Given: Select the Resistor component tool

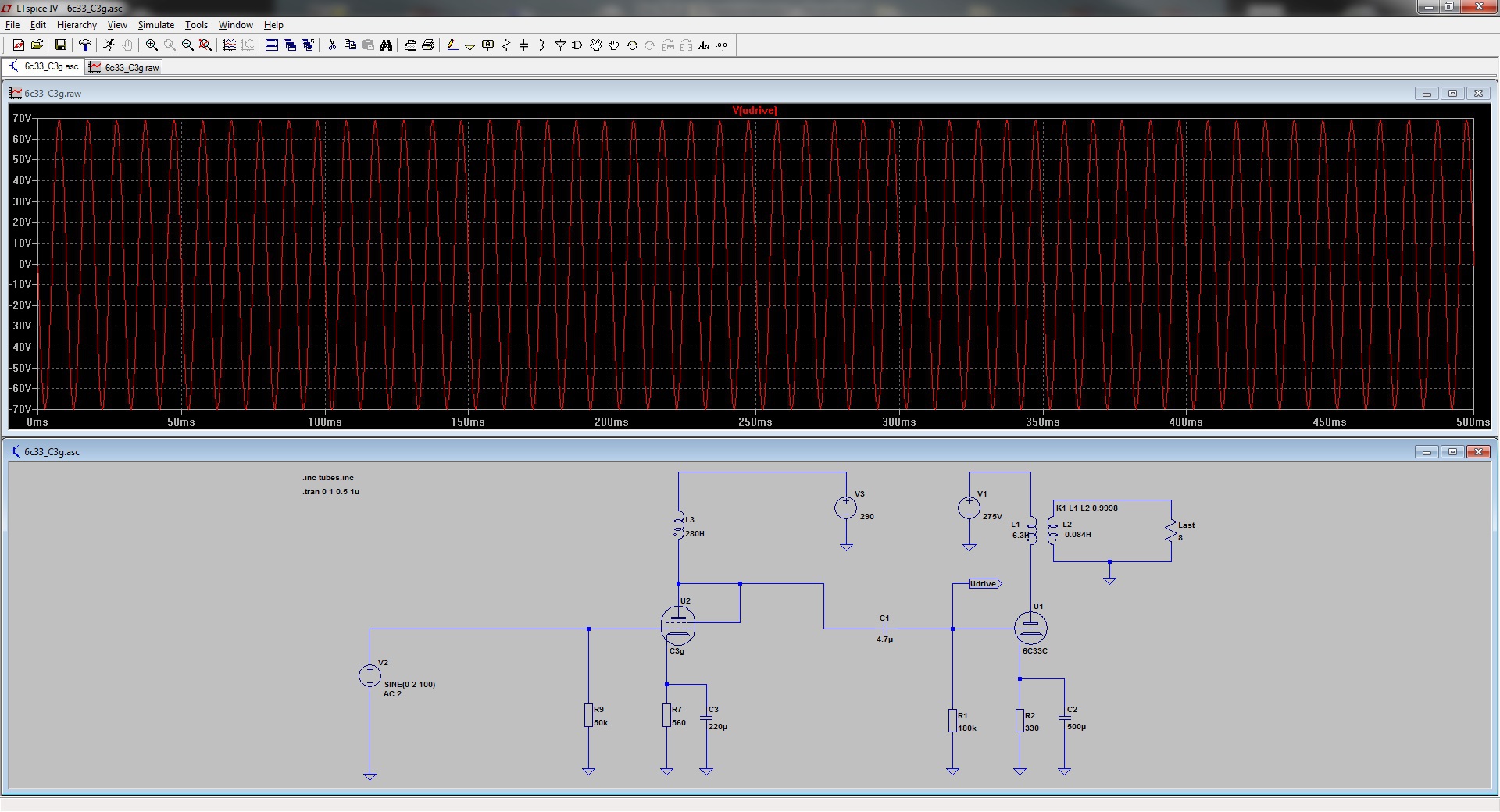Looking at the screenshot, I should pos(505,45).
